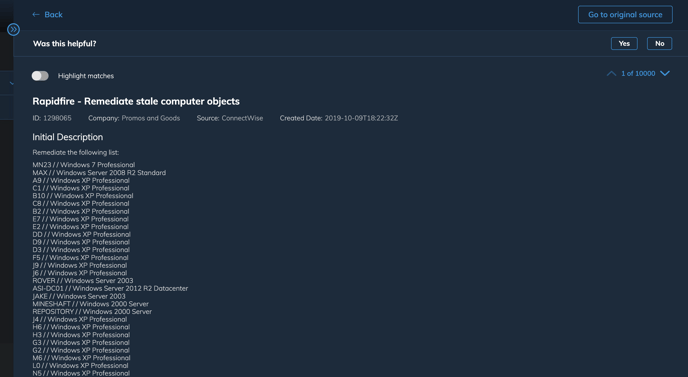The image size is (688, 377).
Task: Click the Initial Description heading
Action: coord(68,137)
